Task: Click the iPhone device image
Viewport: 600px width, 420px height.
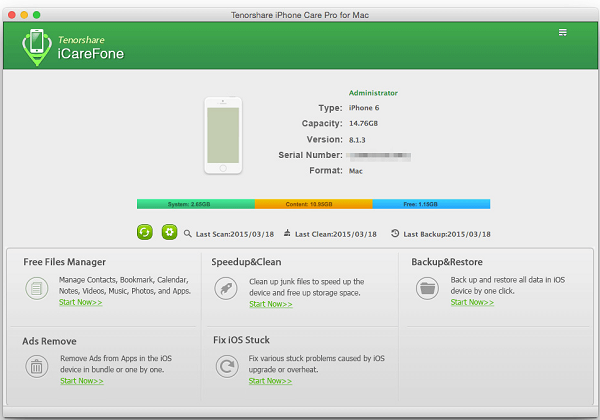Action: [x=223, y=135]
